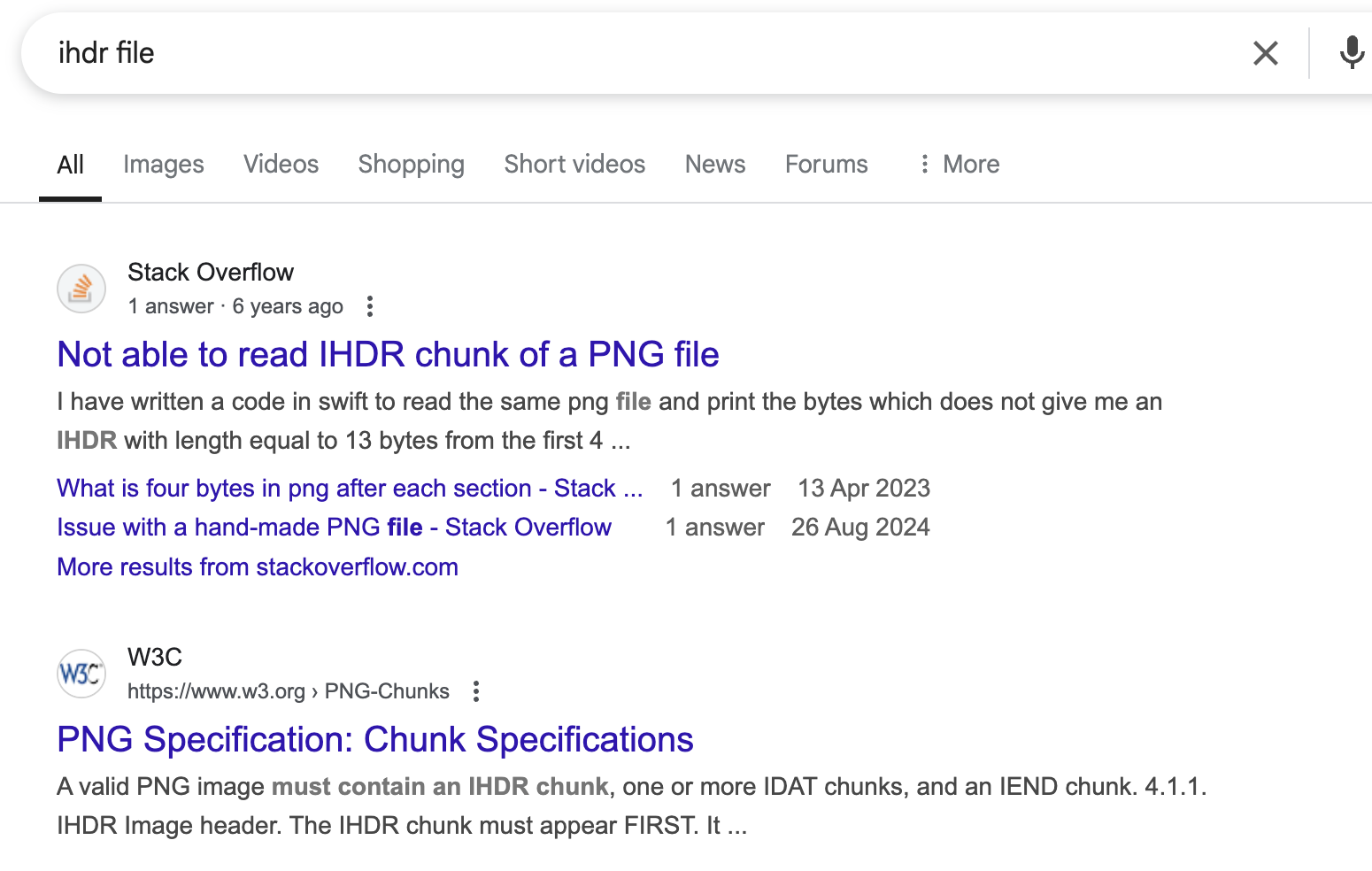Open options menu for Stack Overflow result
1372x871 pixels.
coord(370,306)
